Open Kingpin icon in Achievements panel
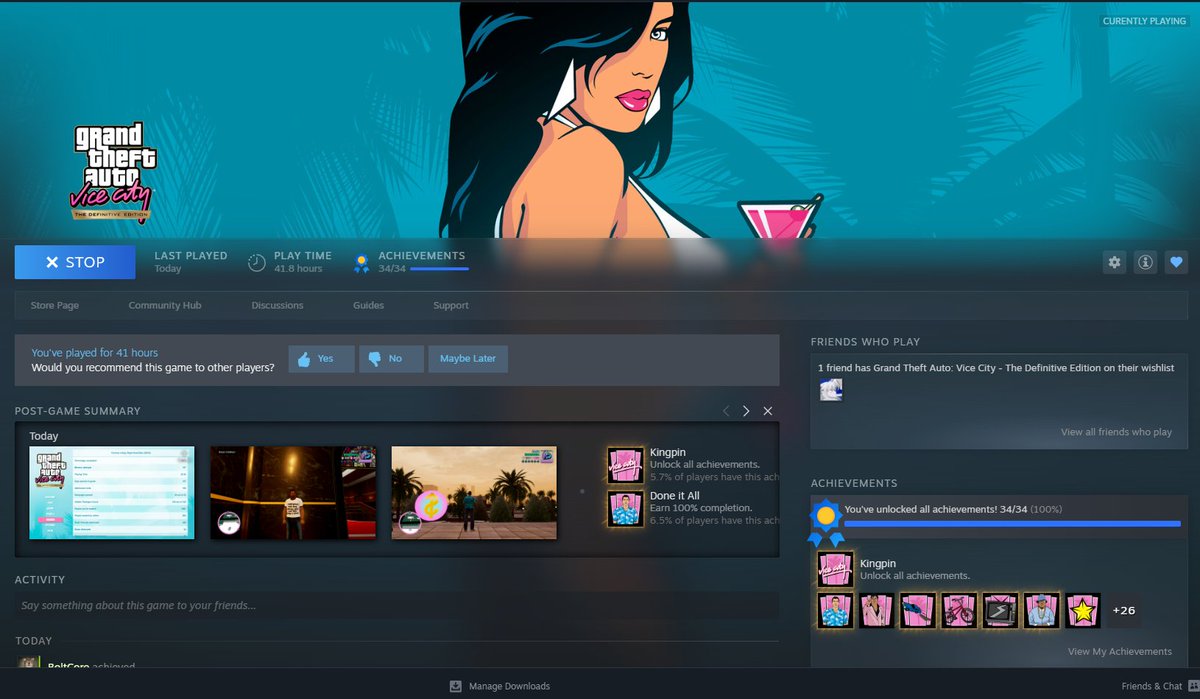1200x699 pixels. [x=835, y=569]
